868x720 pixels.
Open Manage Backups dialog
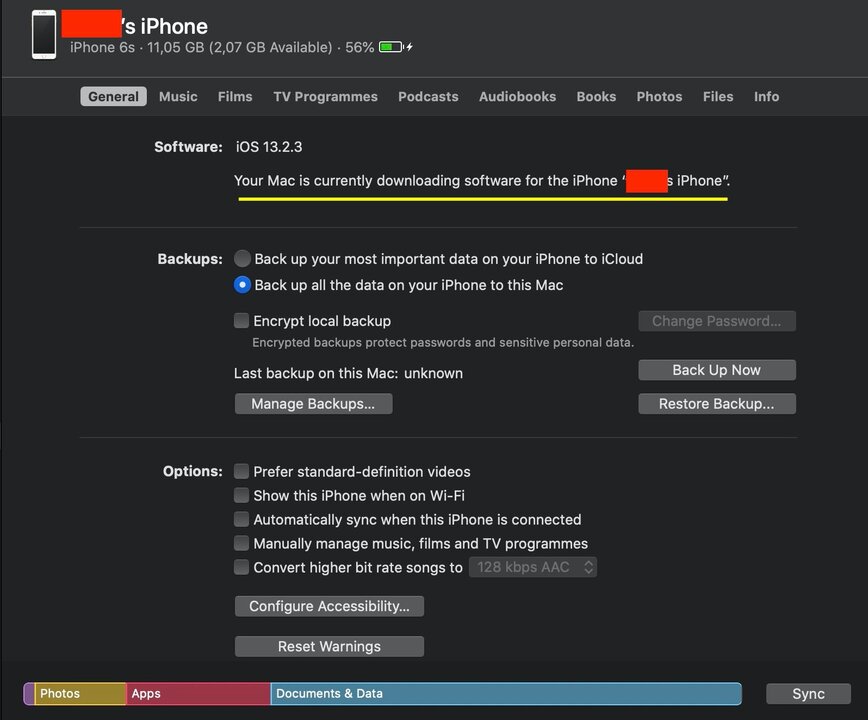pyautogui.click(x=313, y=403)
